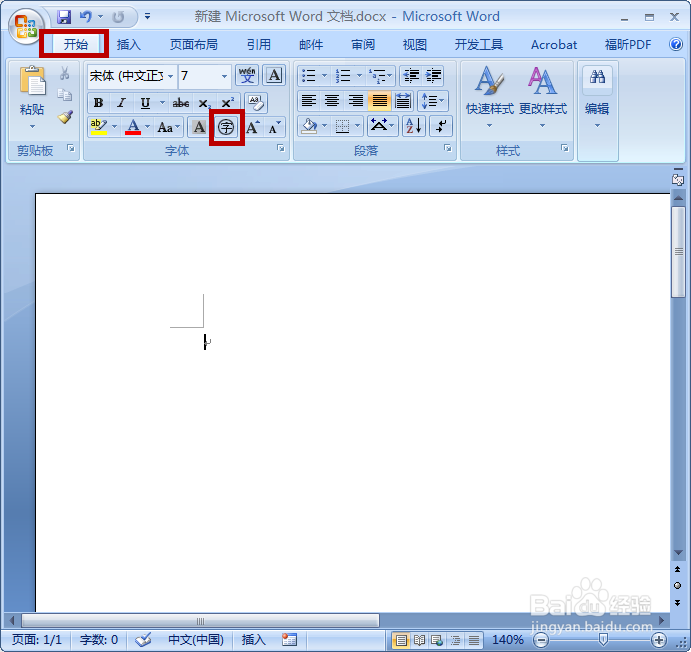Switch to the Acrobat tab
The image size is (691, 652).
[x=554, y=44]
